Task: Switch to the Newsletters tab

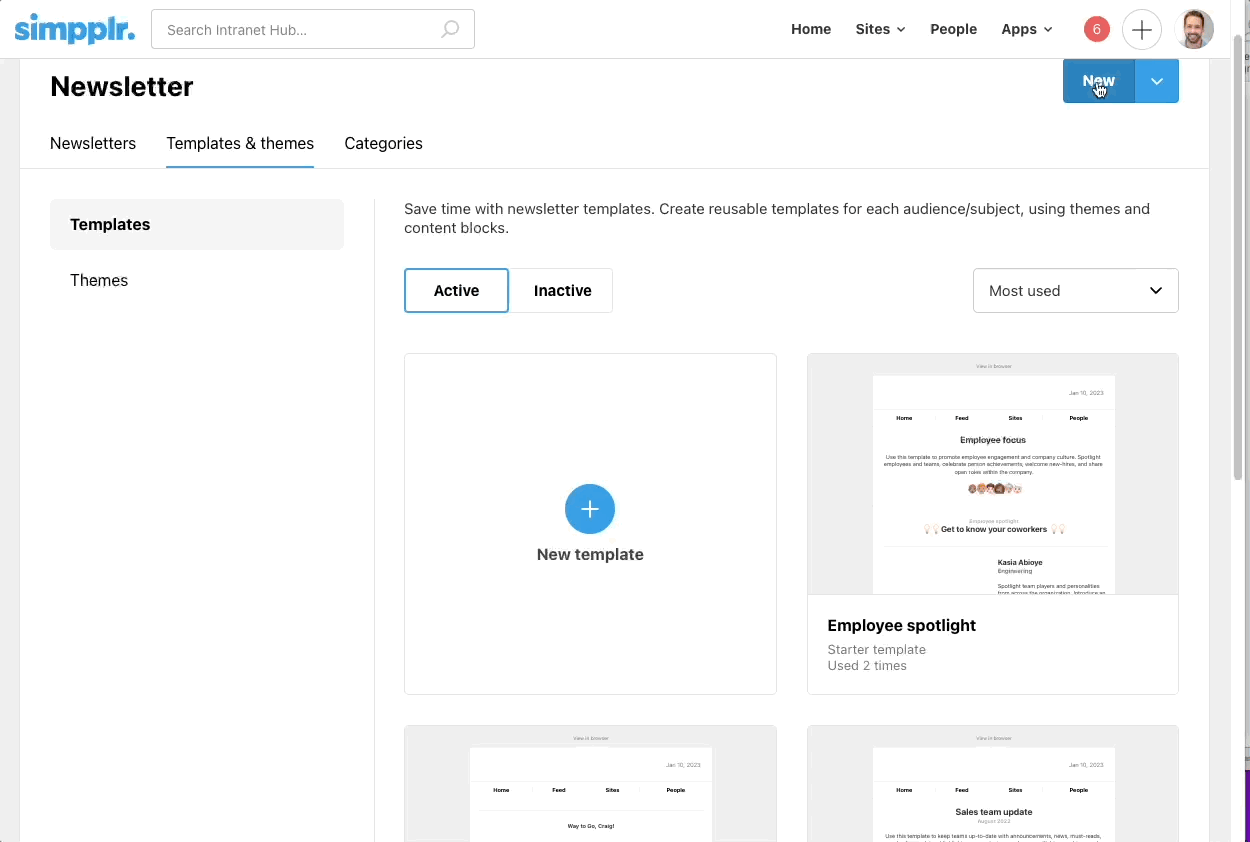Action: click(93, 144)
